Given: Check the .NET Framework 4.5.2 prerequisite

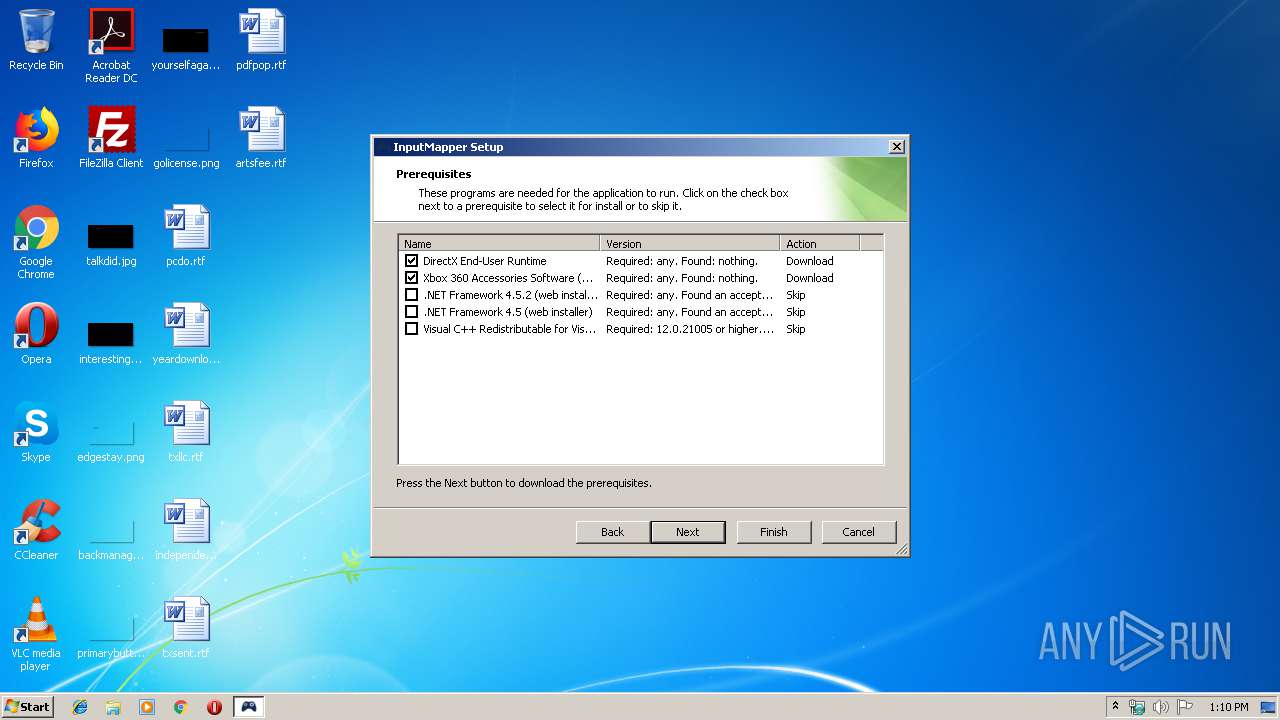Looking at the screenshot, I should (x=411, y=295).
